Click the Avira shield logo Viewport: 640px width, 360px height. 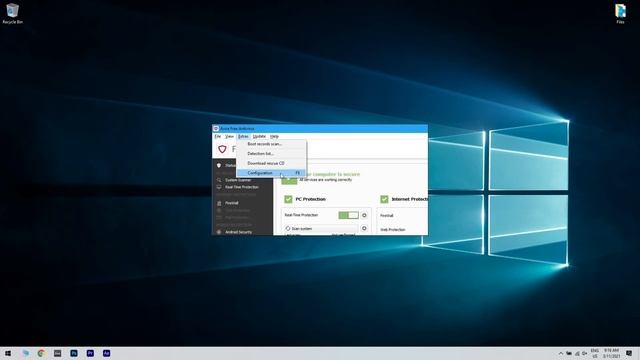[222, 149]
